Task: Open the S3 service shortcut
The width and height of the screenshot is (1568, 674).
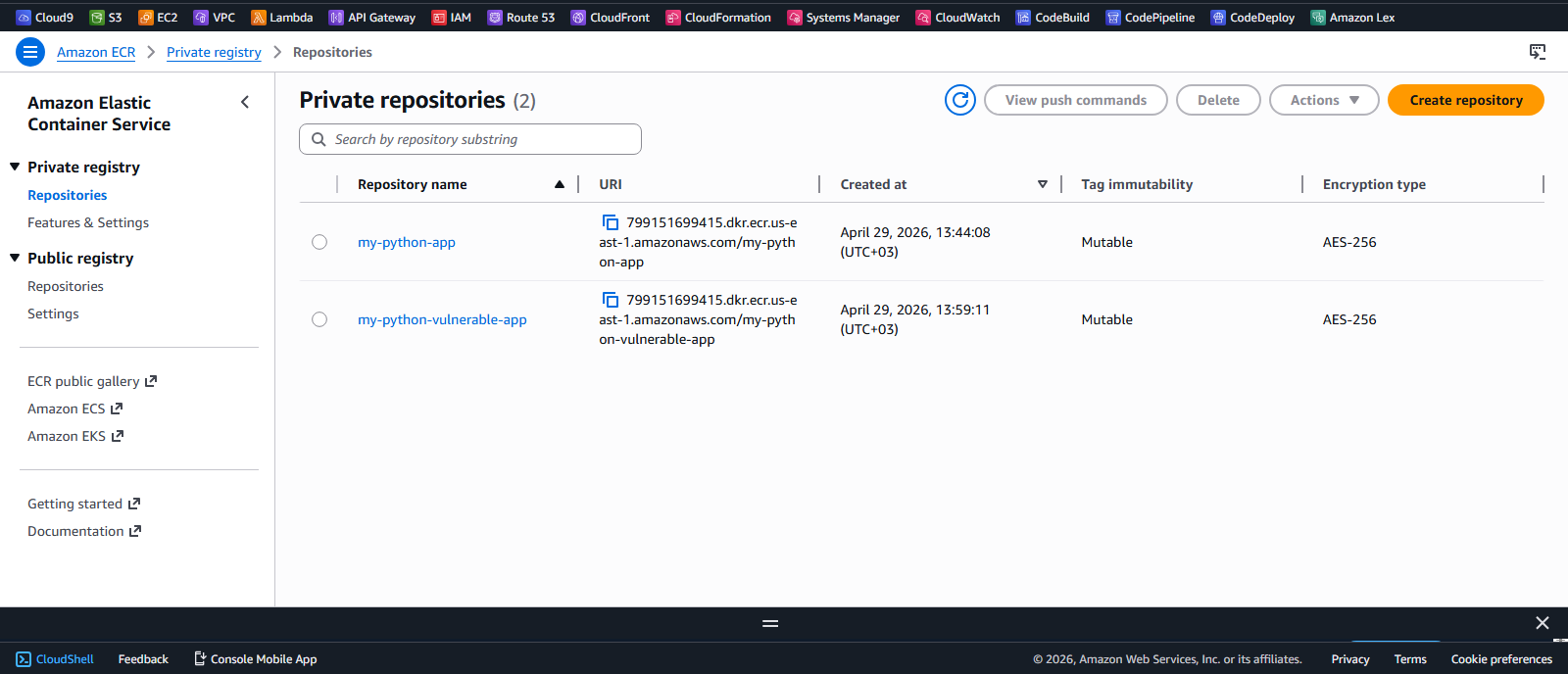Action: (x=106, y=17)
